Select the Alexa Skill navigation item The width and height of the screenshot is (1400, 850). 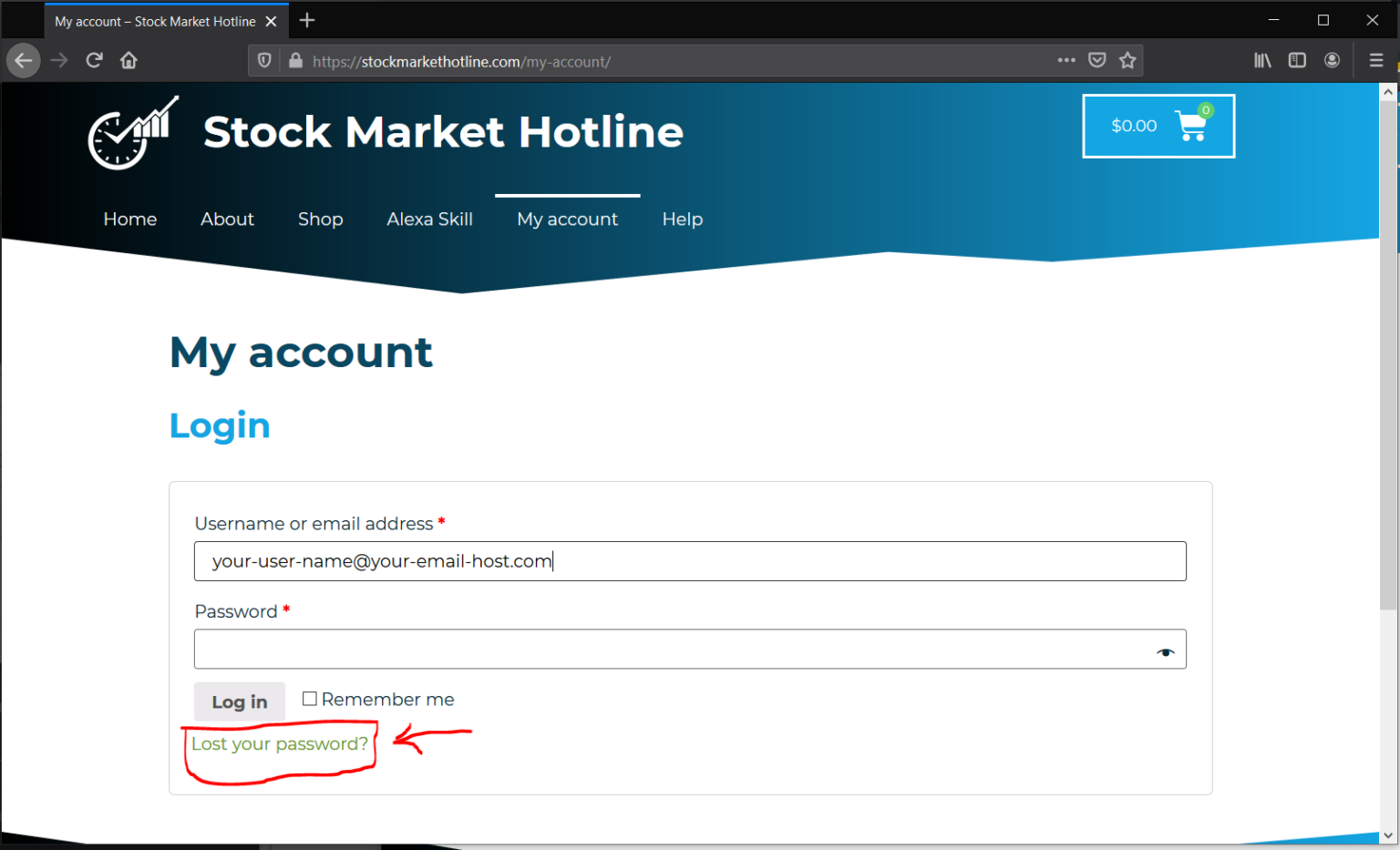click(x=429, y=219)
